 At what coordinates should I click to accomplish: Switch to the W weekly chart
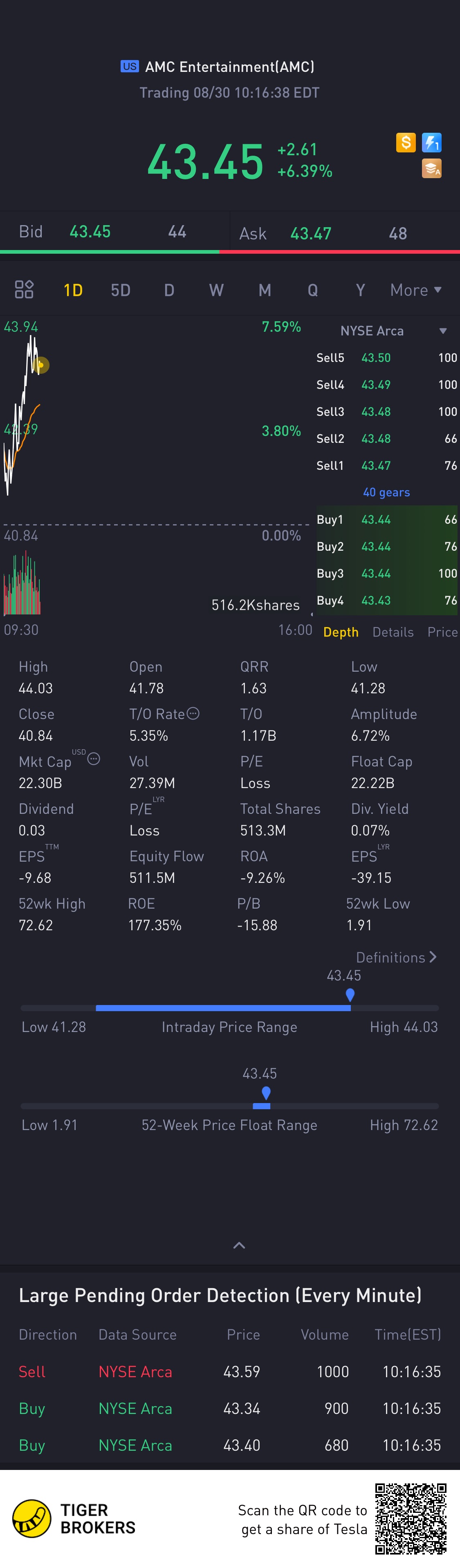click(x=216, y=290)
